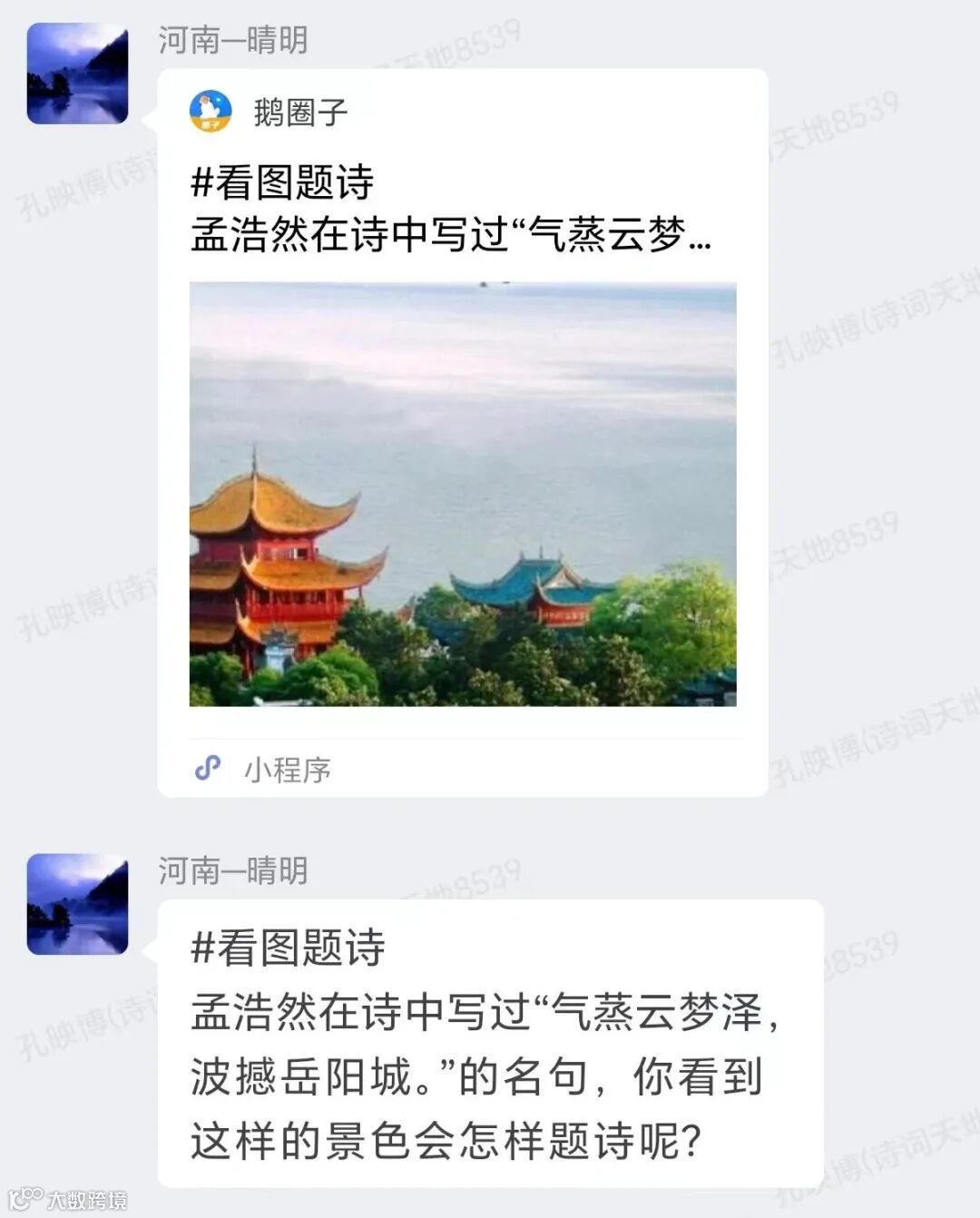Viewport: 980px width, 1218px height.
Task: Open the first 河南—晴明 avatar
Action: pyautogui.click(x=77, y=74)
